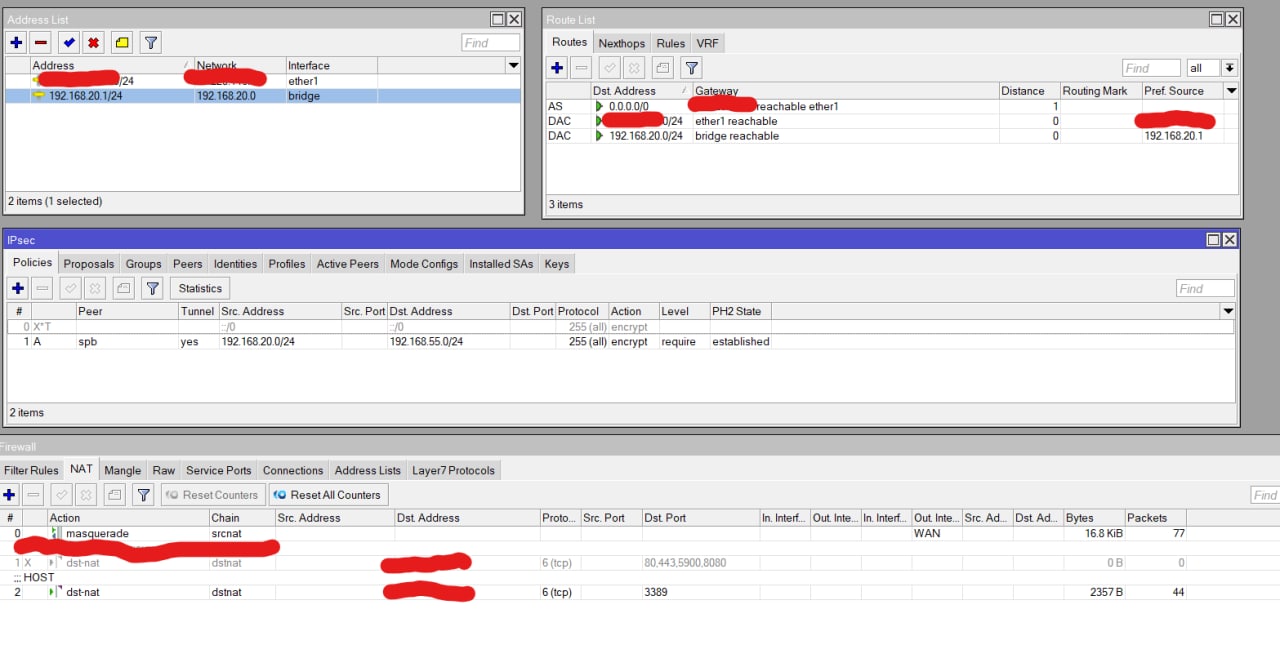Click the remove button in Route List toolbar
1280x667 pixels.
coord(582,68)
